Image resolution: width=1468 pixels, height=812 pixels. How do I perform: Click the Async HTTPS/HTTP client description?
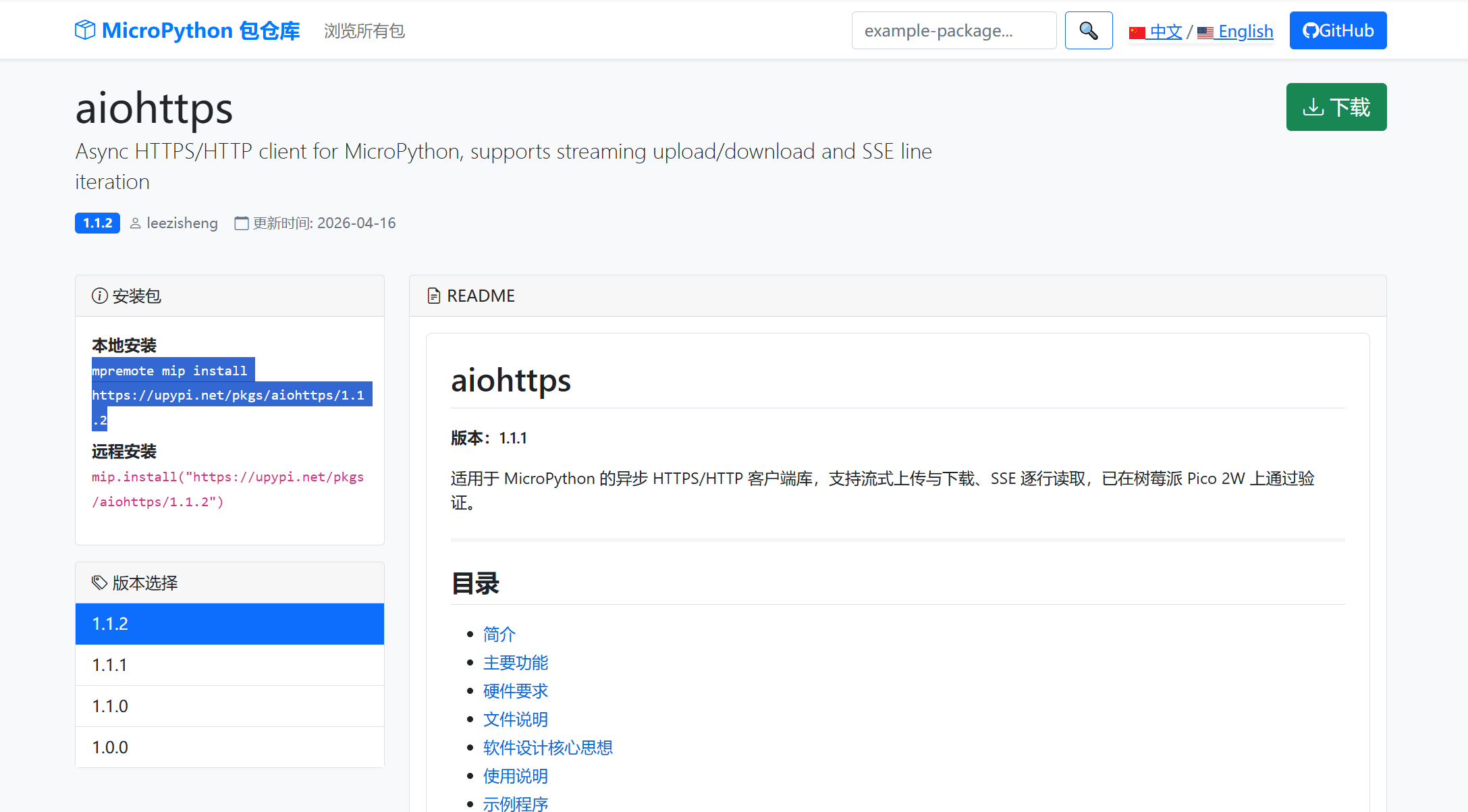click(x=504, y=166)
